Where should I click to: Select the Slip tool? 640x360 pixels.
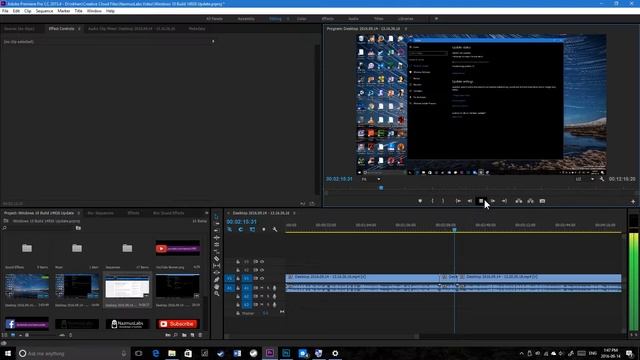pyautogui.click(x=217, y=265)
